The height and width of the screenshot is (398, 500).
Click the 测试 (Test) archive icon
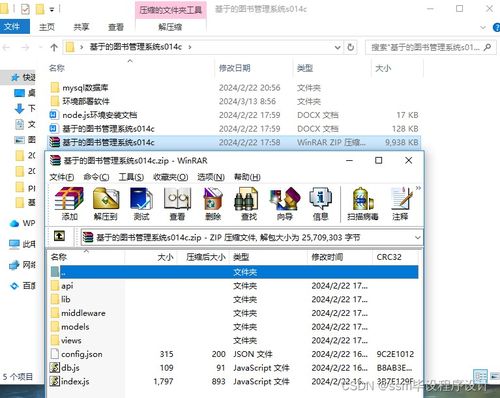click(x=141, y=204)
